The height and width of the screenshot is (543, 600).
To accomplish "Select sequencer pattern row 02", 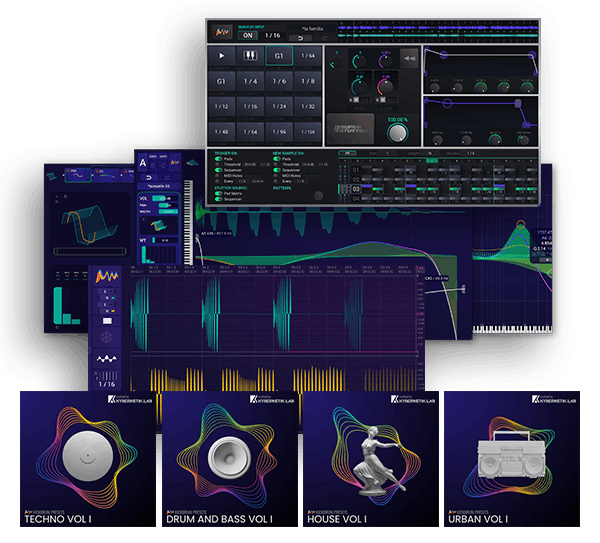I will coord(356,179).
